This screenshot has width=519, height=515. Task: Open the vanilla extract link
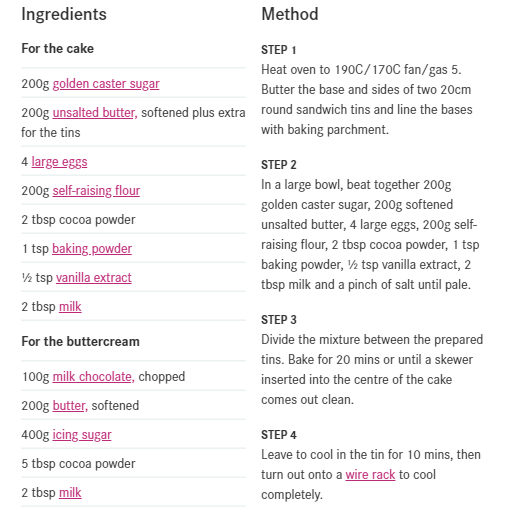(94, 278)
